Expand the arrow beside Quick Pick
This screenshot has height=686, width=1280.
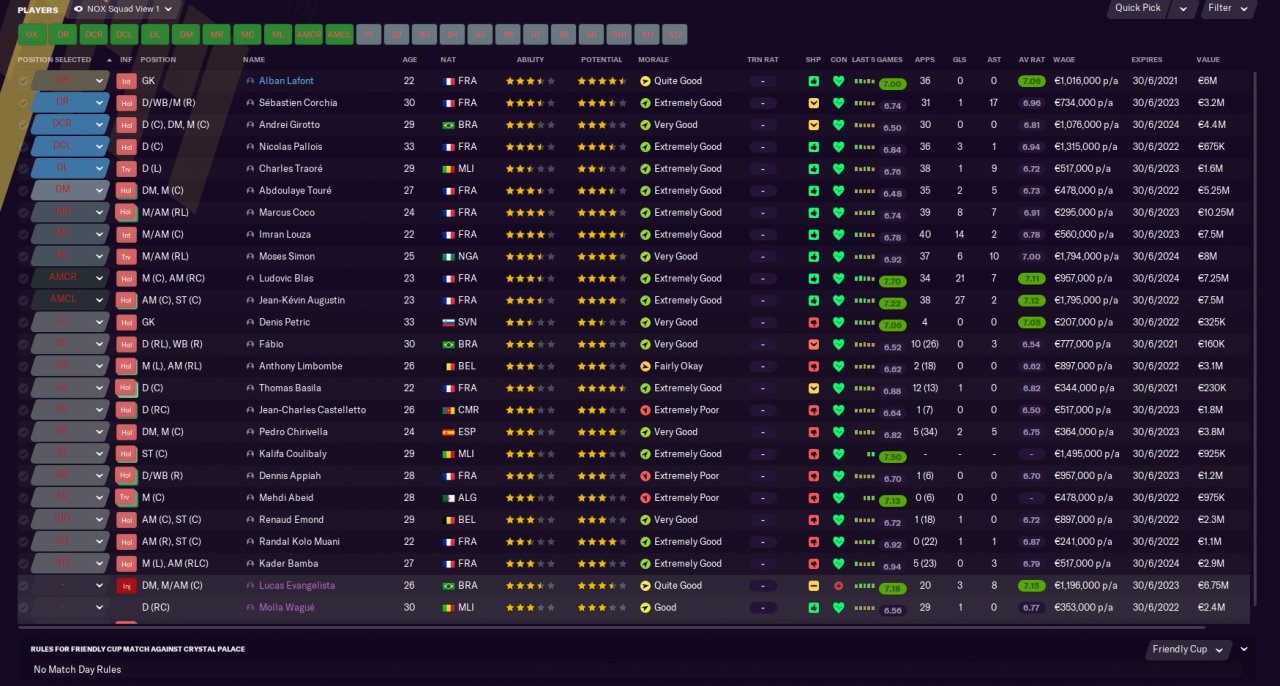(1184, 8)
